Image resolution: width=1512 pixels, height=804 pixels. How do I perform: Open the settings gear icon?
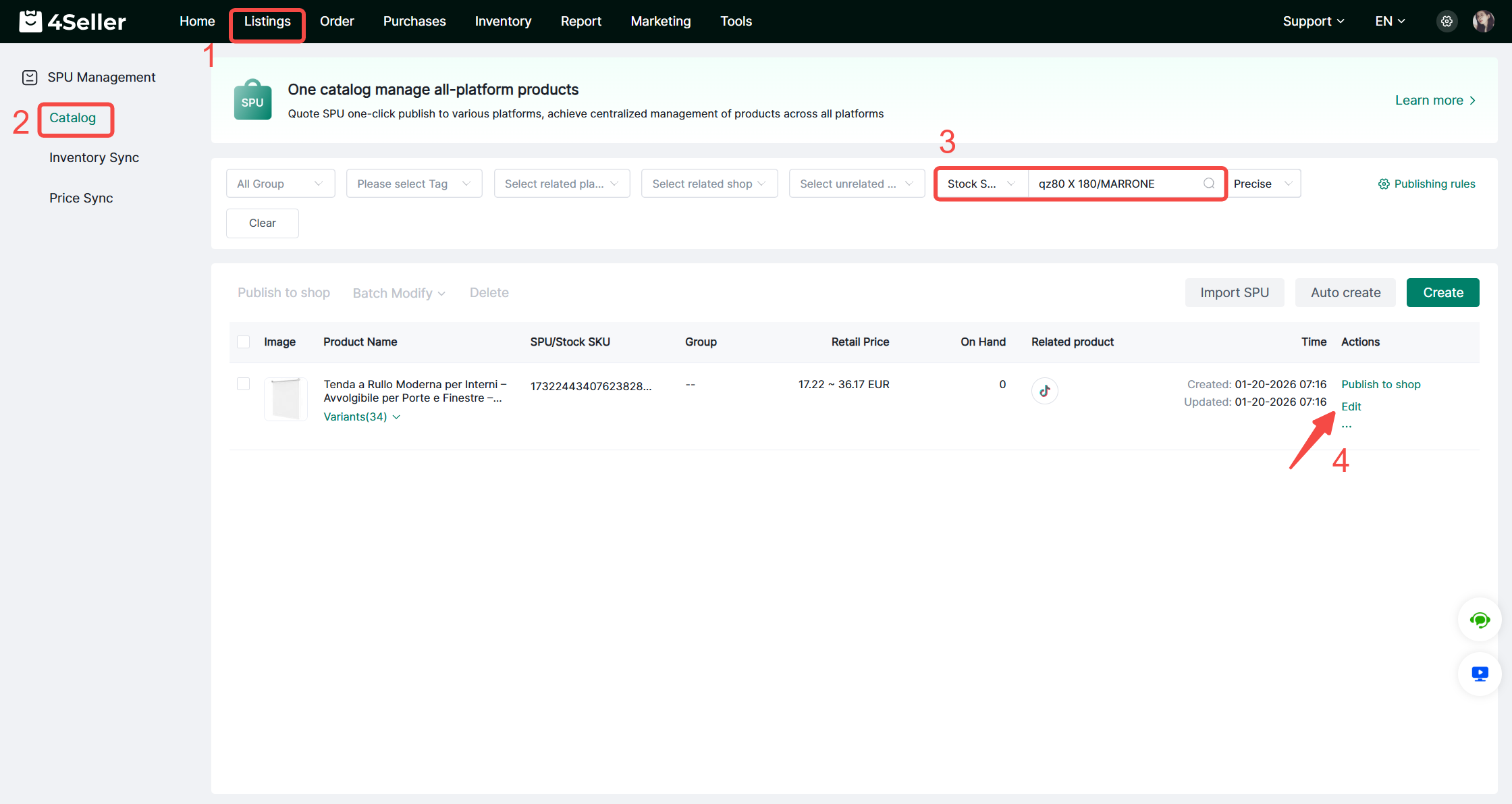coord(1447,22)
